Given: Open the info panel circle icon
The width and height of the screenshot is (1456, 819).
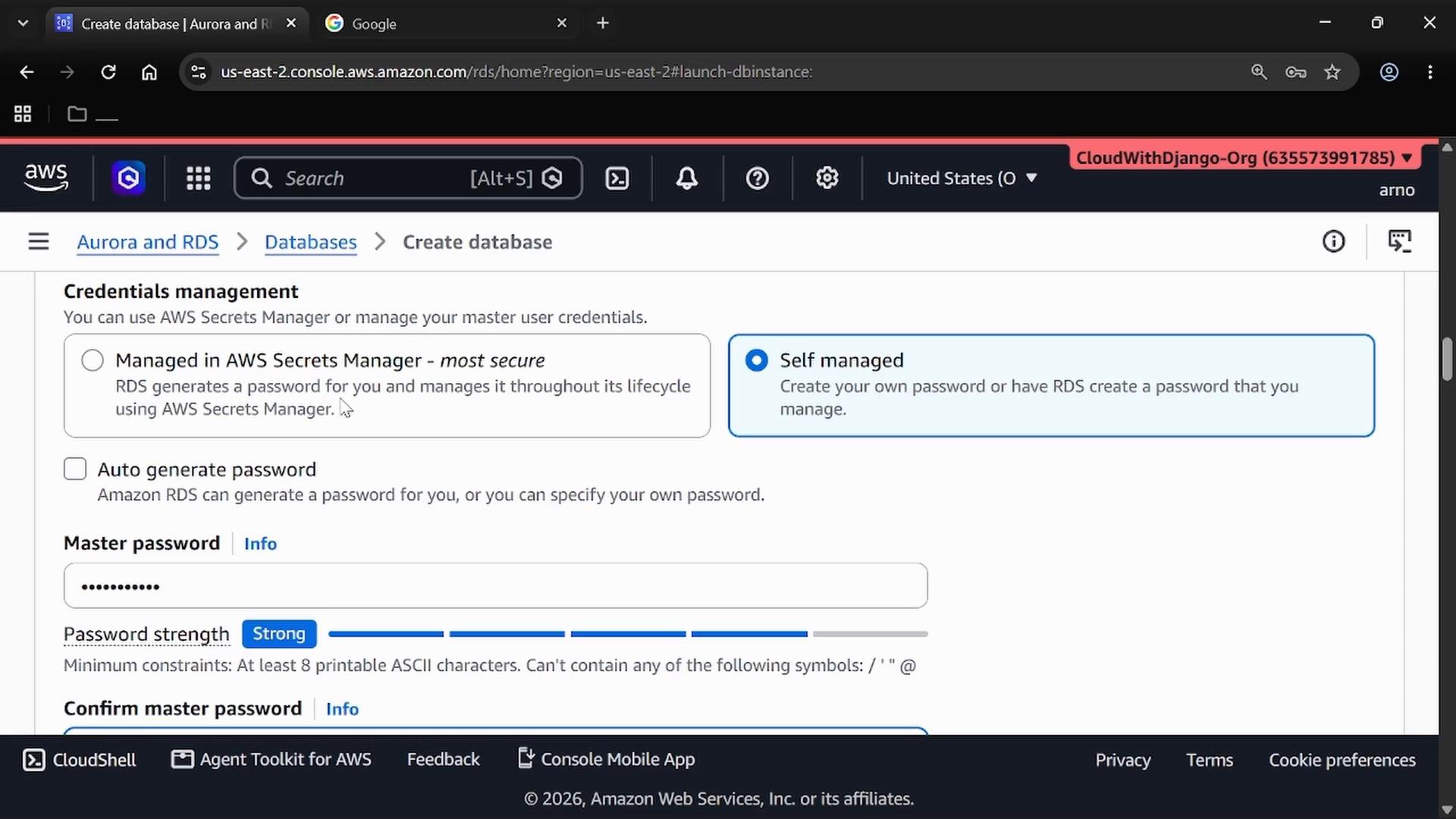Looking at the screenshot, I should click(x=1334, y=242).
